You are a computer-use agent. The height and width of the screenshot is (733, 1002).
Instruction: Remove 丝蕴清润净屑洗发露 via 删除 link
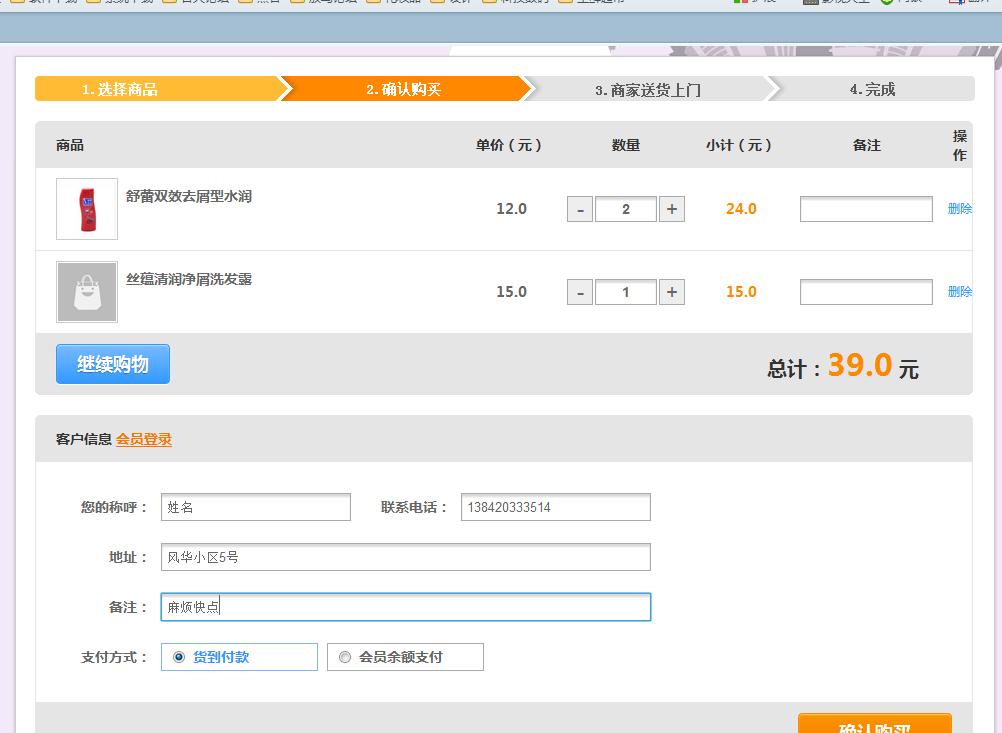(959, 292)
